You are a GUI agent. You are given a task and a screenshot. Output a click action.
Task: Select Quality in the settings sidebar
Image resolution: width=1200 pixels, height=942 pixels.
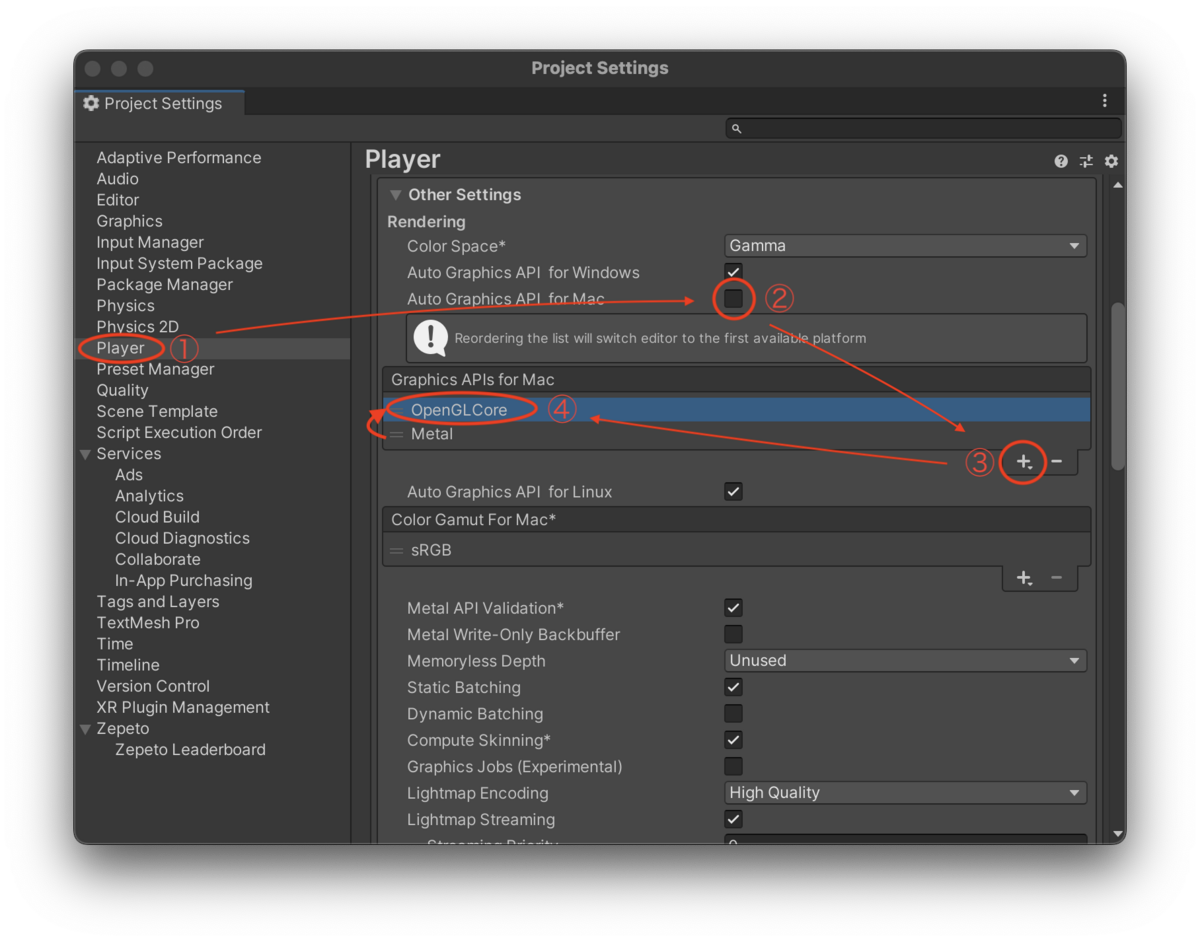[x=122, y=390]
